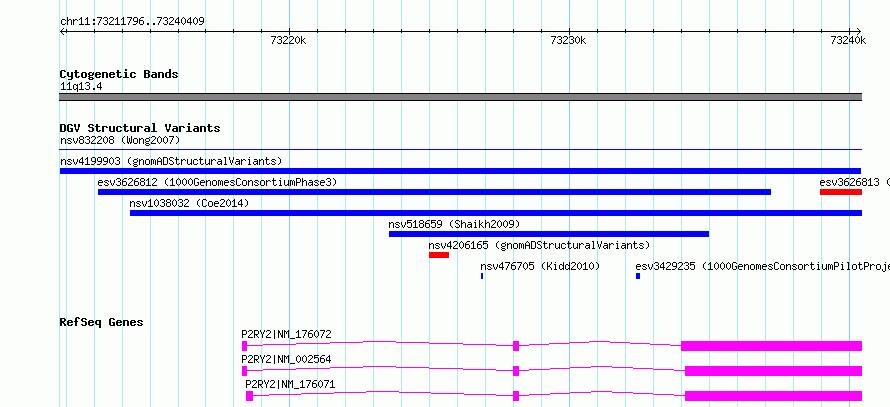Open the nsv476705 (Kidd2010) label
Screen dimensions: 890x407
540,266
